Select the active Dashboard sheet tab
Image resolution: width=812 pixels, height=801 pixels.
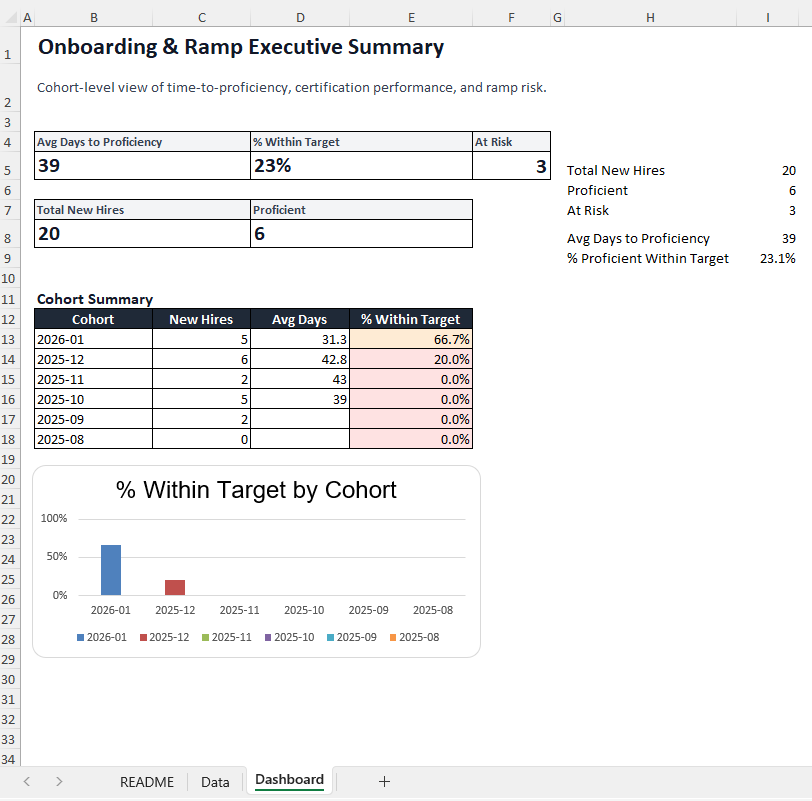pos(289,780)
